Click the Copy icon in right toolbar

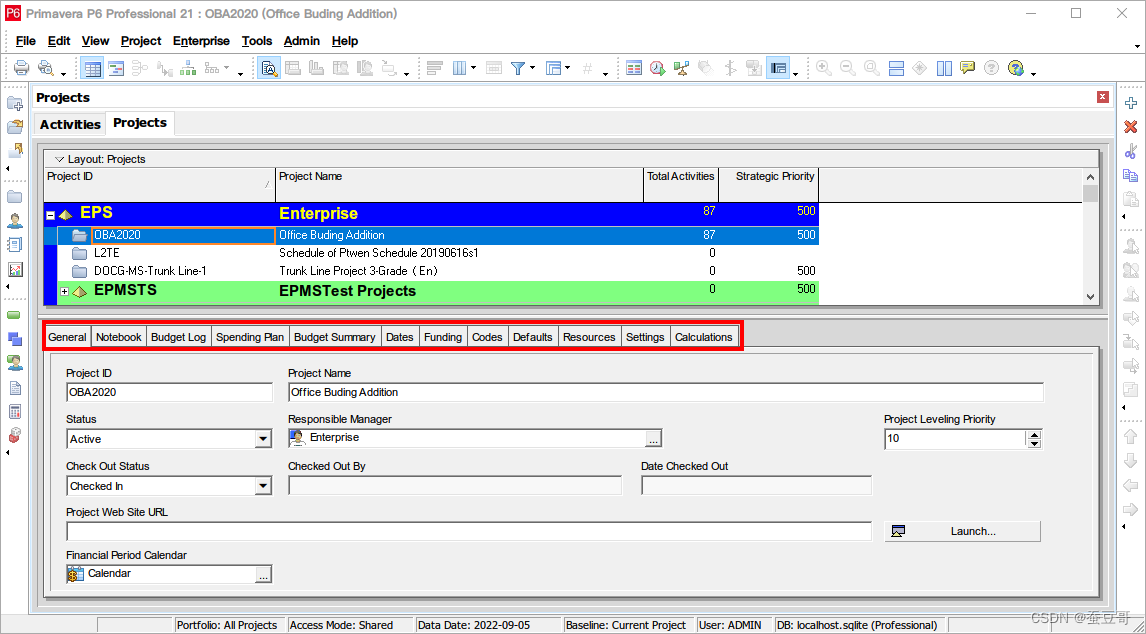[1131, 176]
